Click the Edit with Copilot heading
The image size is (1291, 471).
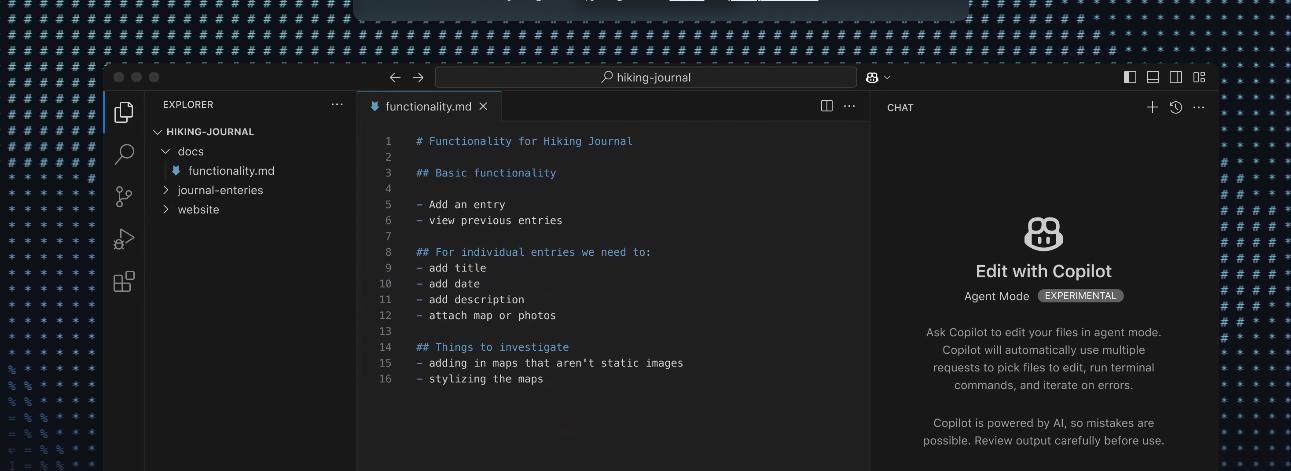point(1043,271)
